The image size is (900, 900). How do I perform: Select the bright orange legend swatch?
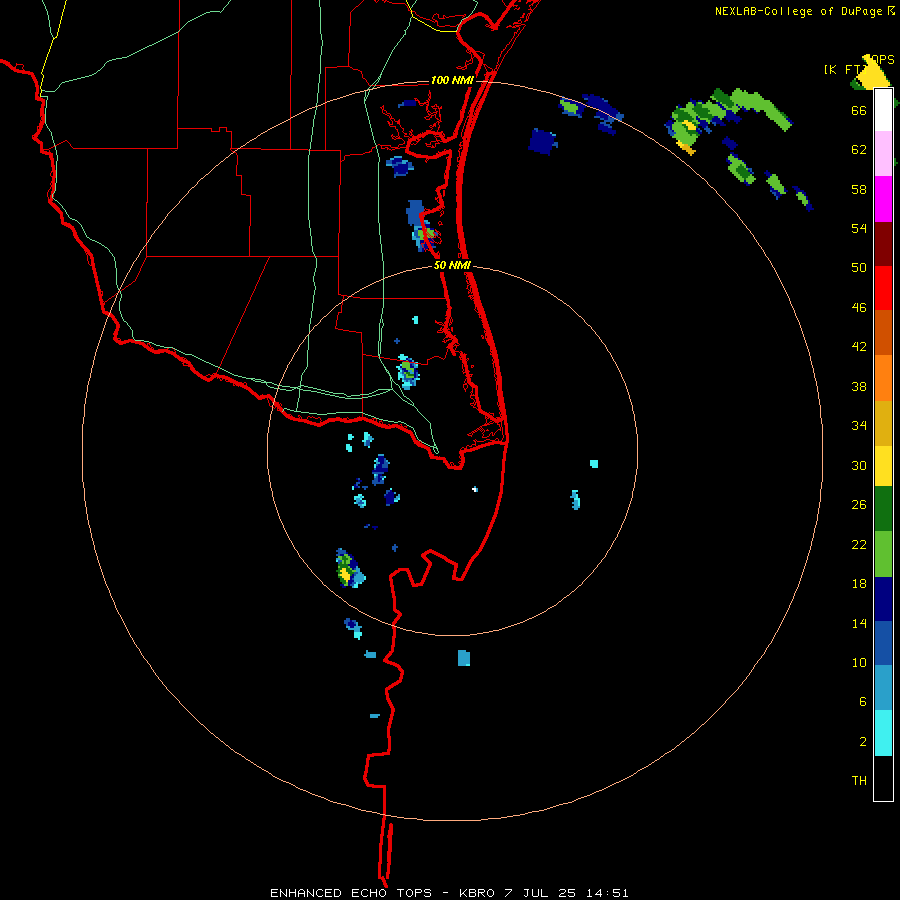(x=883, y=378)
